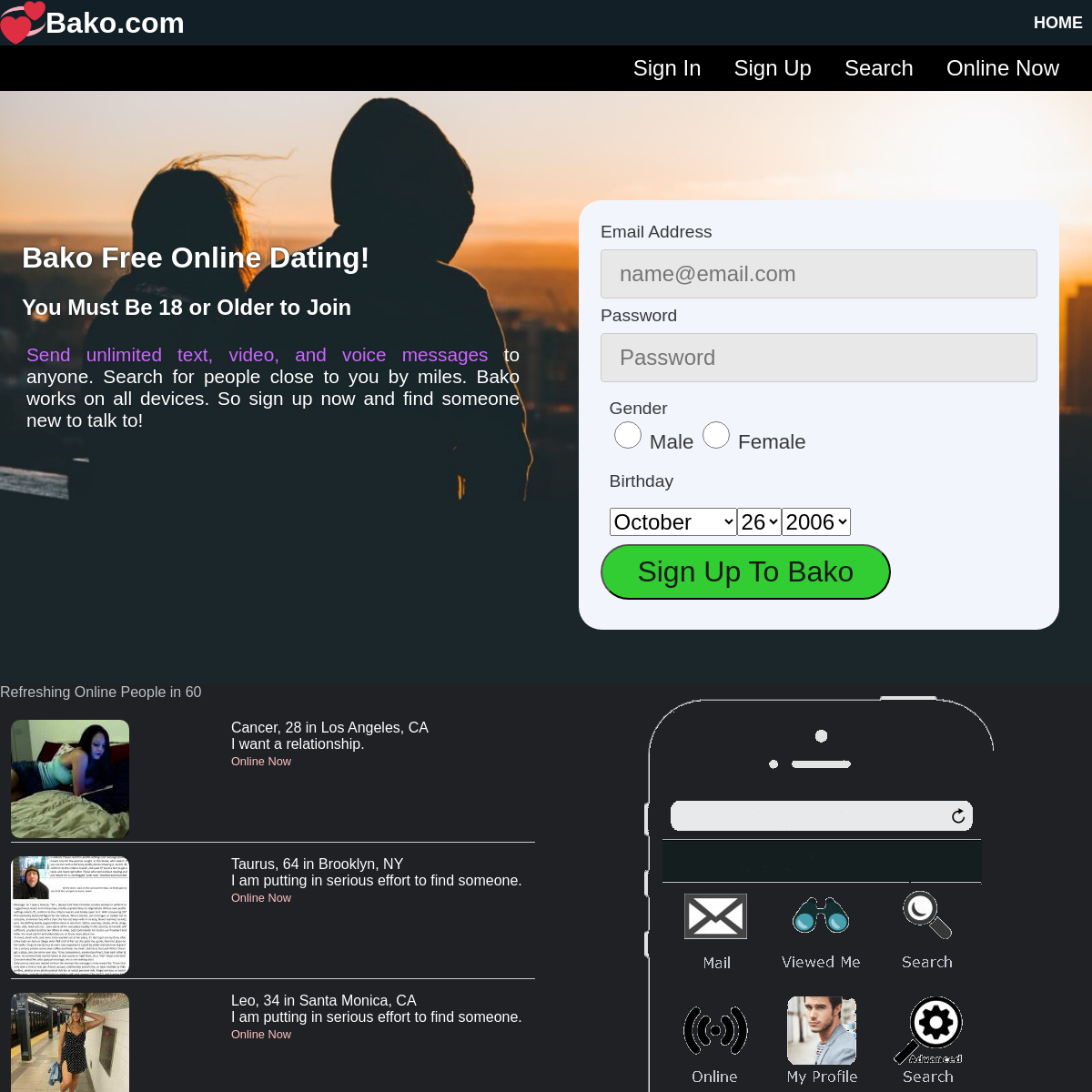
Task: Select the Female gender radio button
Action: [716, 436]
